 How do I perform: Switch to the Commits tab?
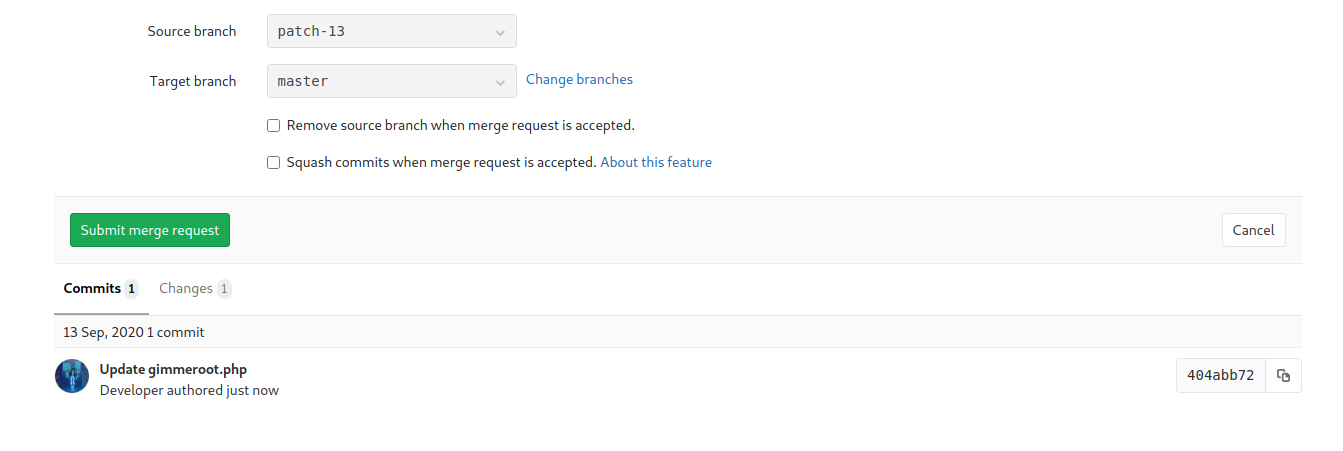click(x=92, y=289)
